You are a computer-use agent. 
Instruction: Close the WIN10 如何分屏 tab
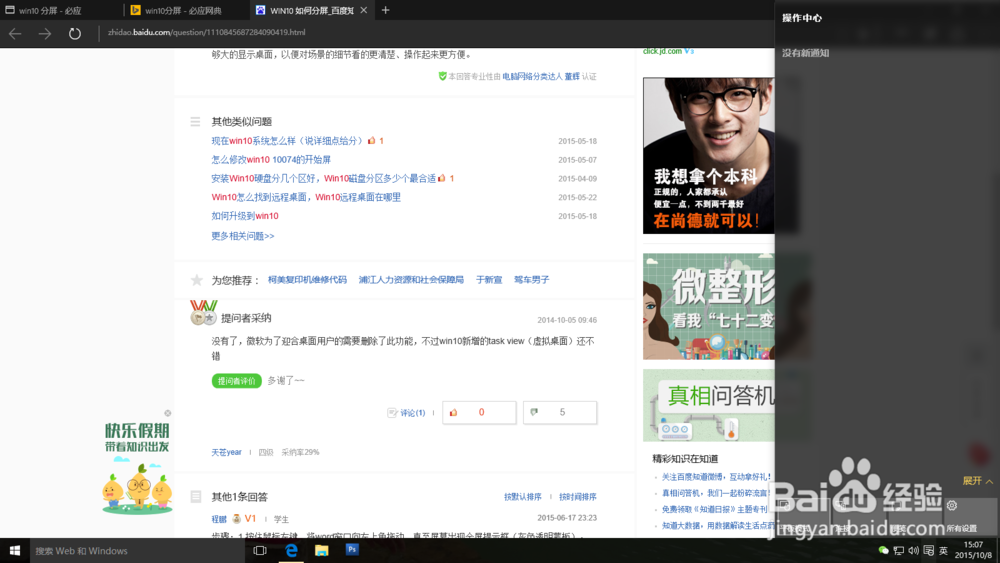[x=364, y=10]
